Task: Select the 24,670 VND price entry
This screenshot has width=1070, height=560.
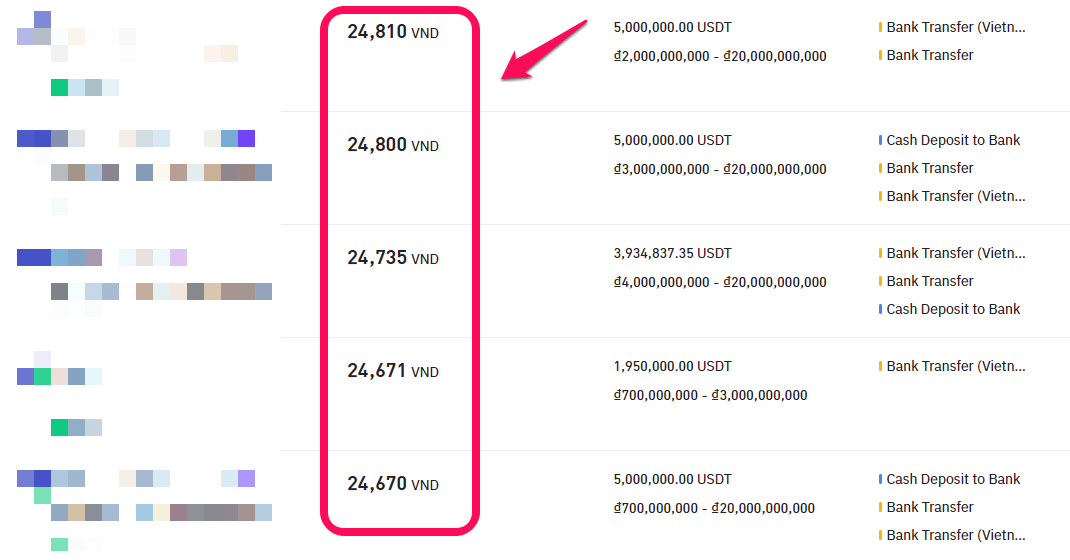Action: pyautogui.click(x=392, y=484)
